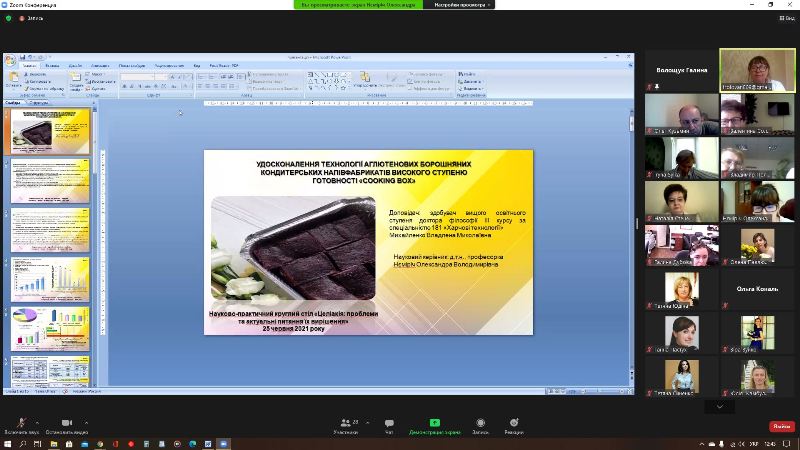Switch to the Слайды pane tab
The height and width of the screenshot is (450, 800).
tap(13, 103)
